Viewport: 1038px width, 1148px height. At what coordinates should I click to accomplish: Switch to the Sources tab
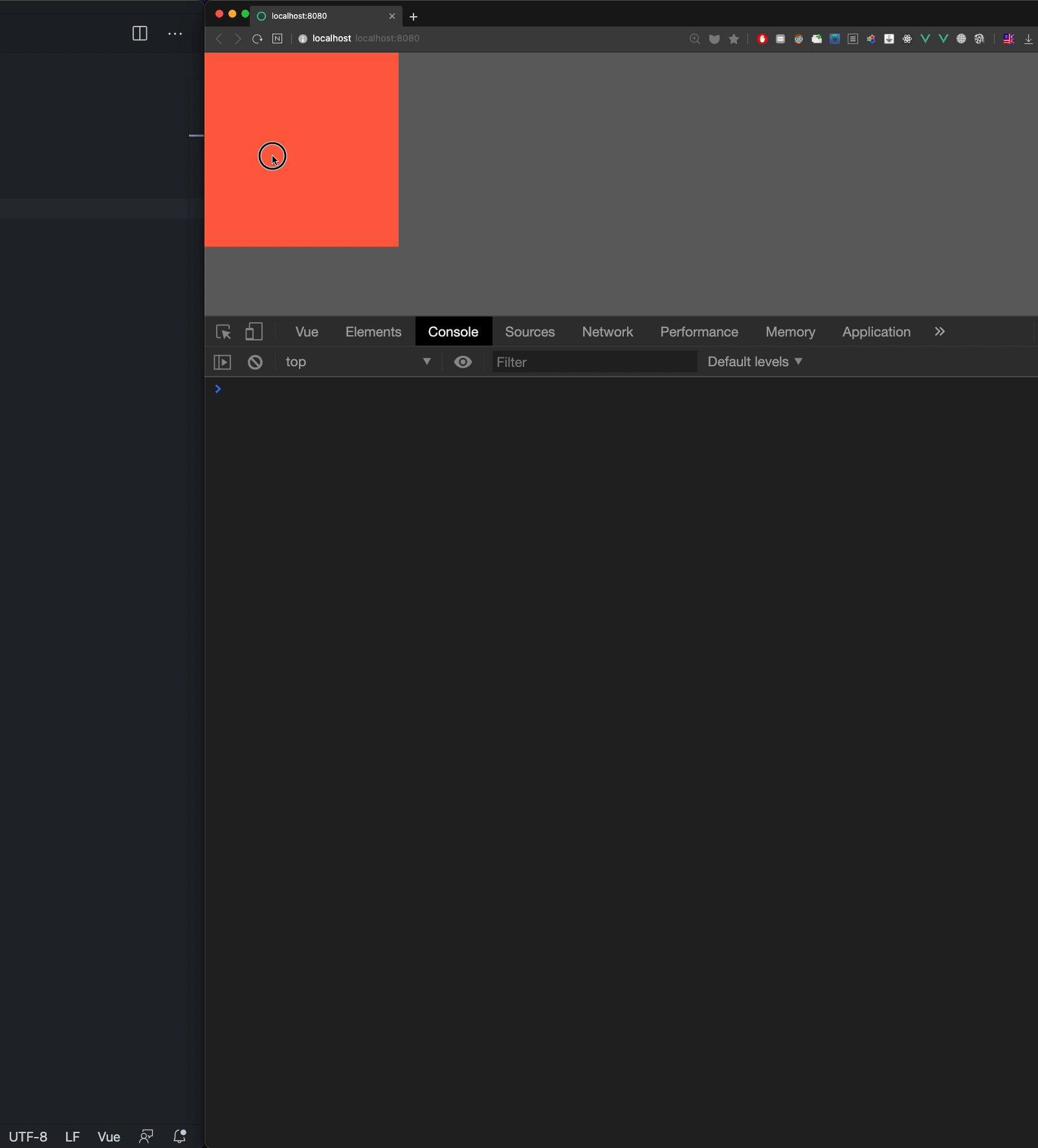coord(530,332)
